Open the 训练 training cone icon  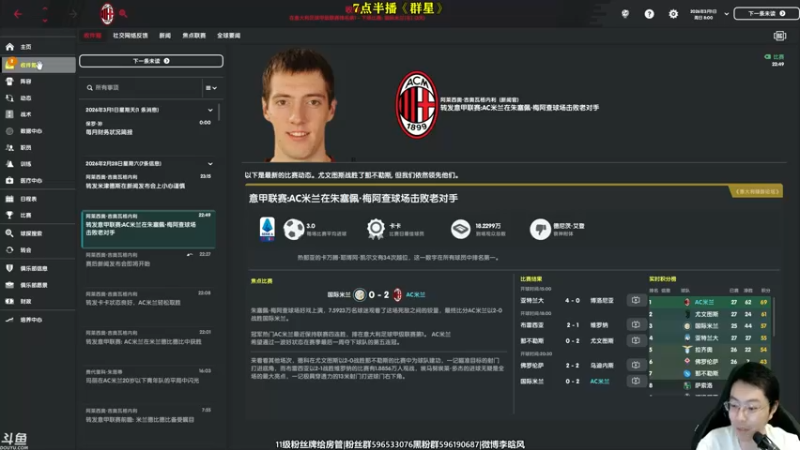[10, 164]
